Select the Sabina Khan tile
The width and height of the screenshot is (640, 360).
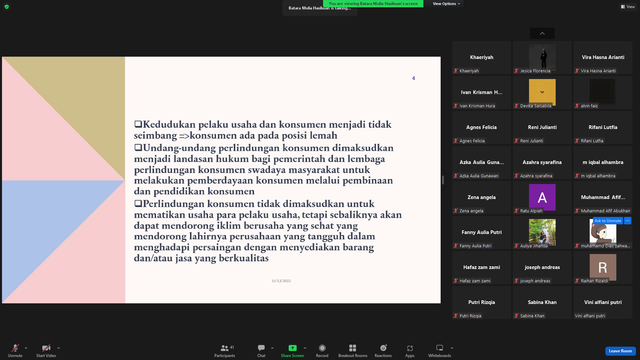(542, 303)
